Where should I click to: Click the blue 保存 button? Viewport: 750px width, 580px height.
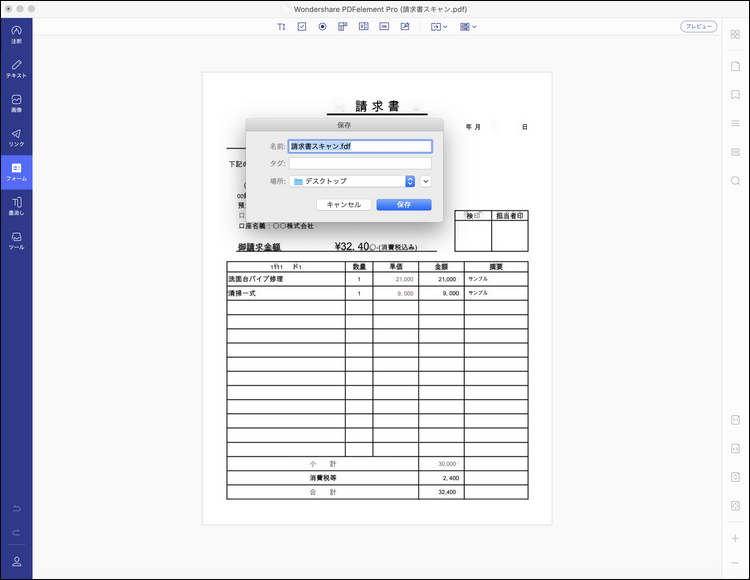coord(404,205)
